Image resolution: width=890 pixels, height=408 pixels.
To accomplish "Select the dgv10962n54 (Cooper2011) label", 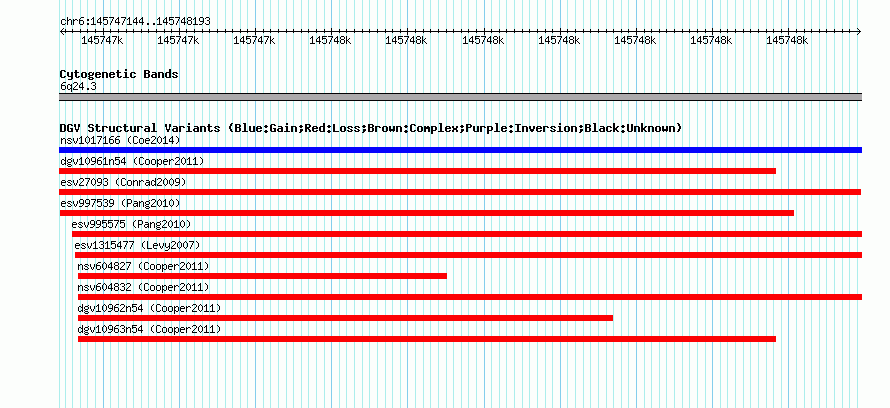I will pos(149,308).
